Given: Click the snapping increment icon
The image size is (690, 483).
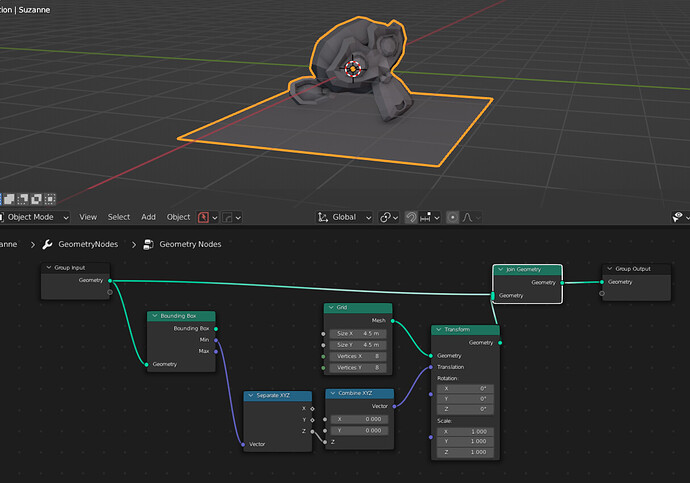Looking at the screenshot, I should (x=425, y=217).
